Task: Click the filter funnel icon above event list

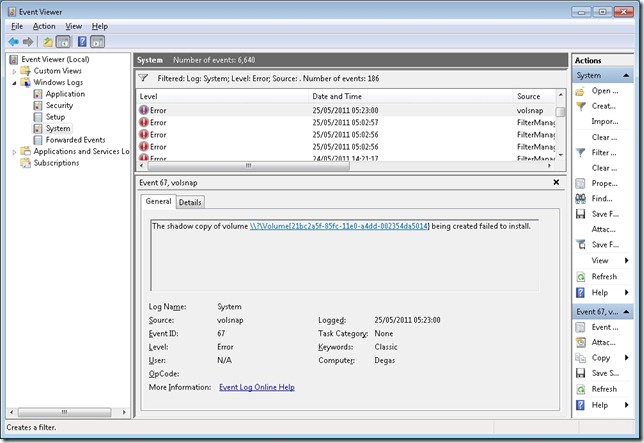Action: pyautogui.click(x=143, y=77)
